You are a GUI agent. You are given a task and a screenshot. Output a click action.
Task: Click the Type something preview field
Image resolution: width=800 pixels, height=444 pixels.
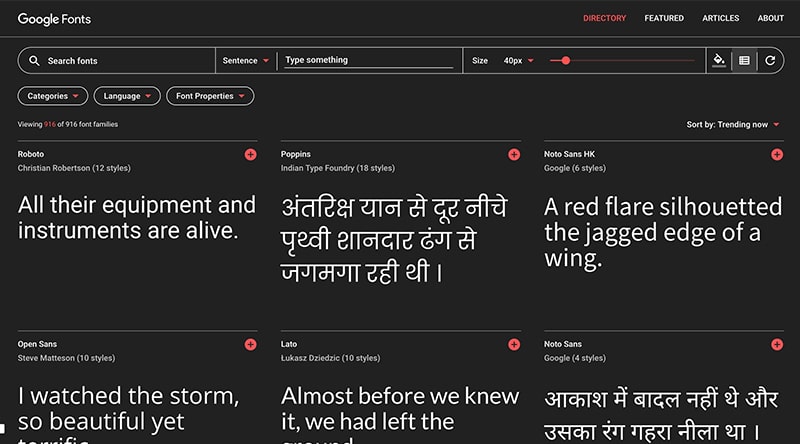click(x=368, y=60)
